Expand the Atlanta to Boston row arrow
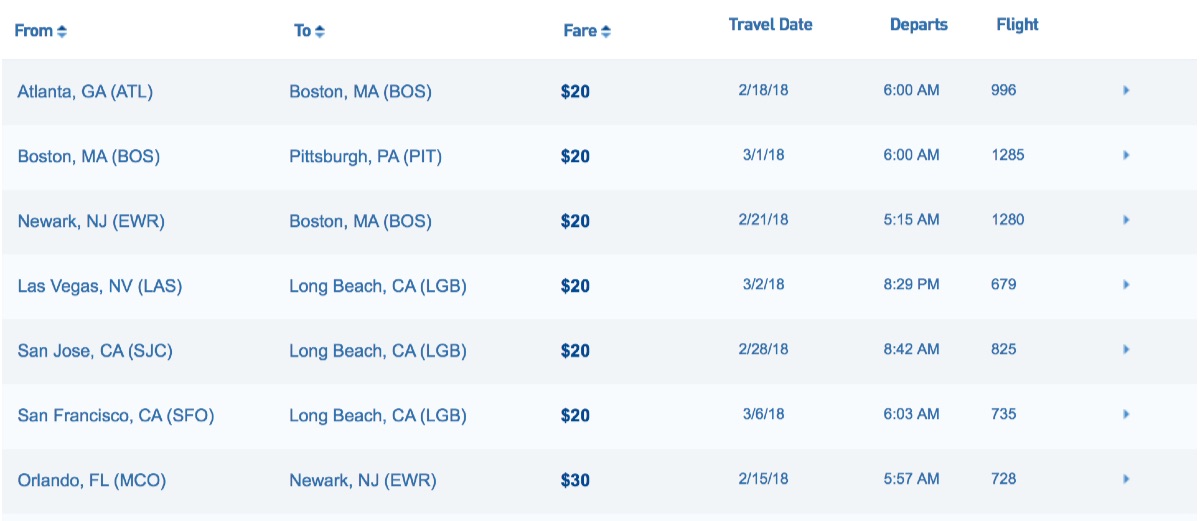The height and width of the screenshot is (521, 1200). 1126,90
